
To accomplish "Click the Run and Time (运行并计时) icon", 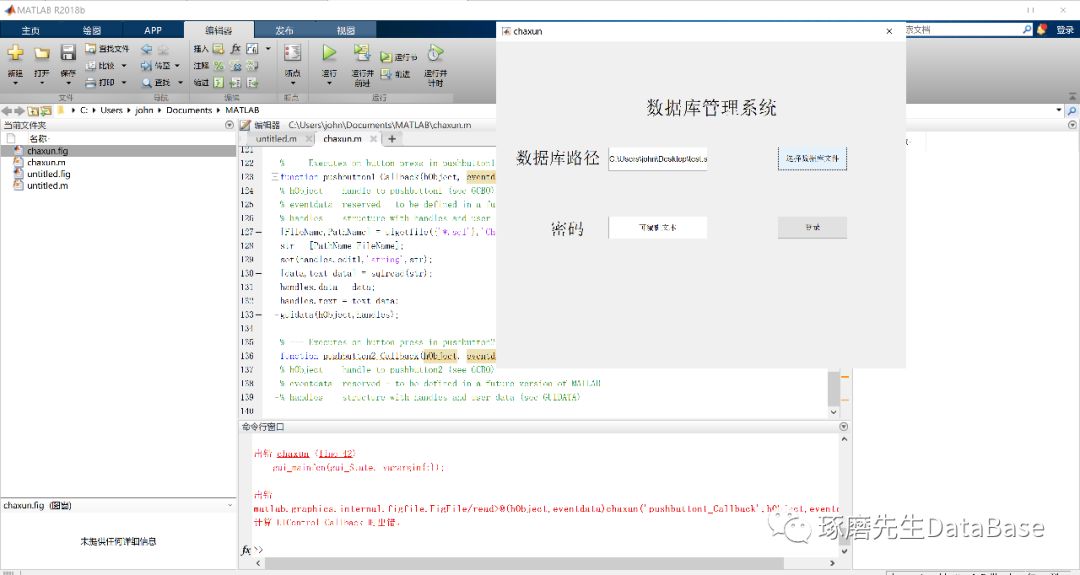I will coord(435,53).
